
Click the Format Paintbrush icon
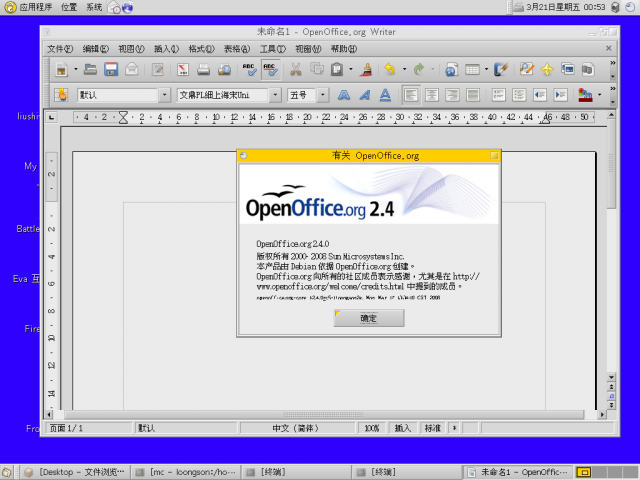click(x=367, y=69)
